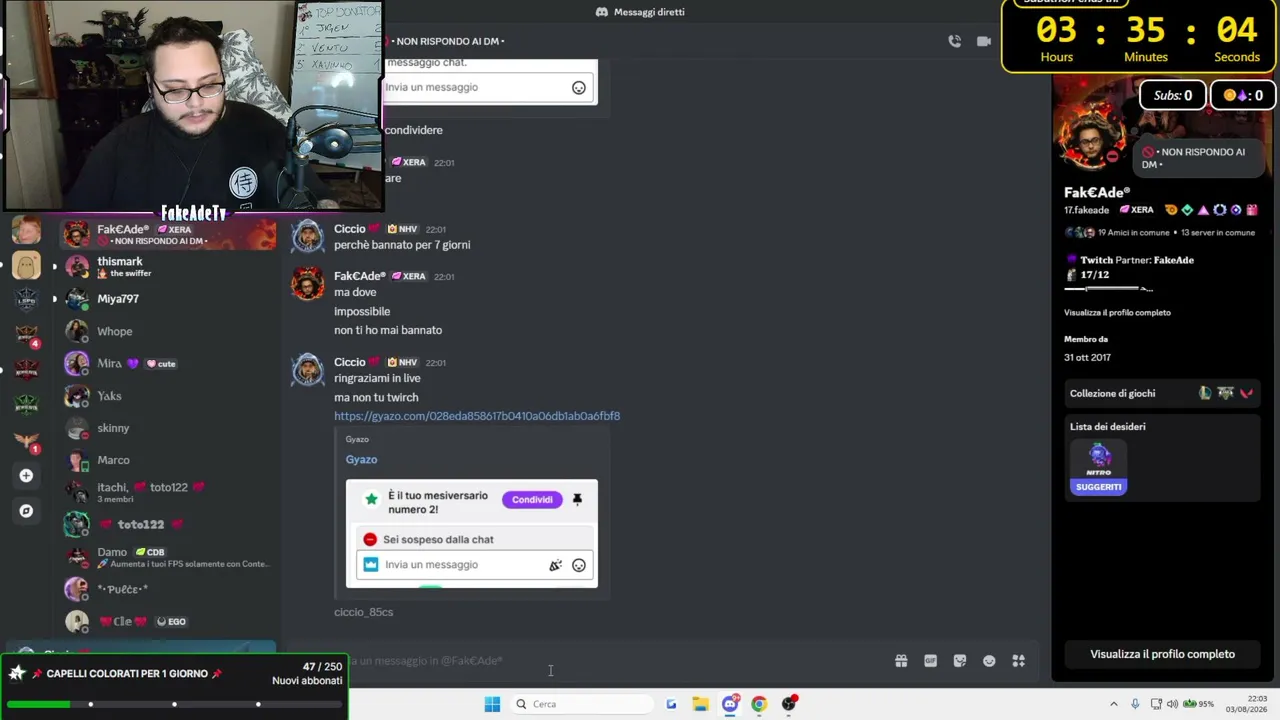Open the server discovery compass icon
The height and width of the screenshot is (720, 1280).
click(27, 511)
